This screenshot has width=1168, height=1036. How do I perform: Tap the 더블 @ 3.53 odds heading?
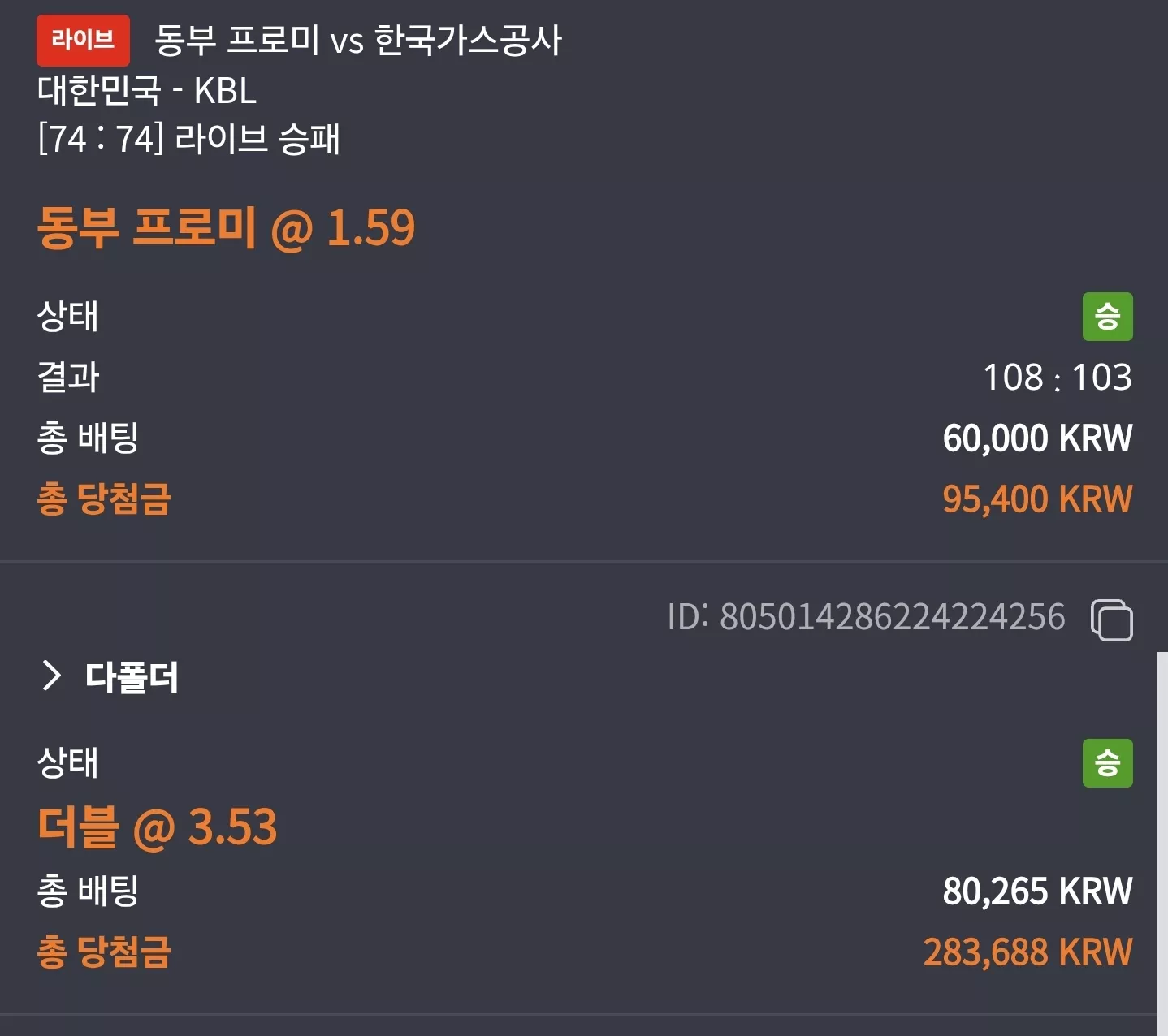[x=158, y=827]
